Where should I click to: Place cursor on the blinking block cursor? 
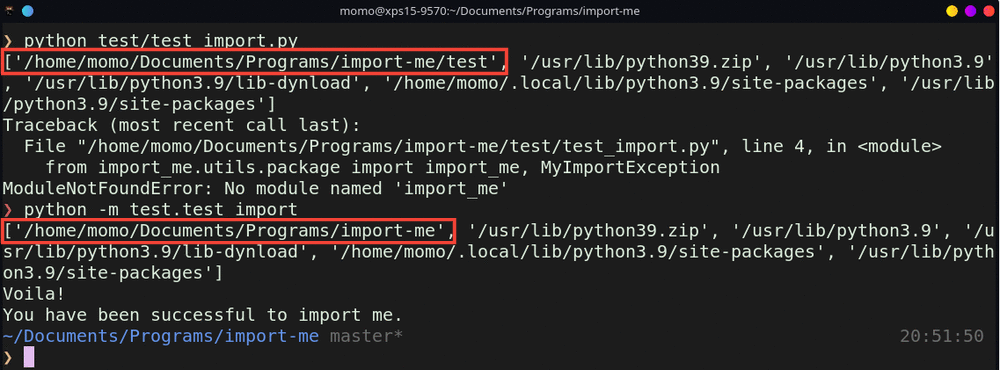click(x=29, y=357)
